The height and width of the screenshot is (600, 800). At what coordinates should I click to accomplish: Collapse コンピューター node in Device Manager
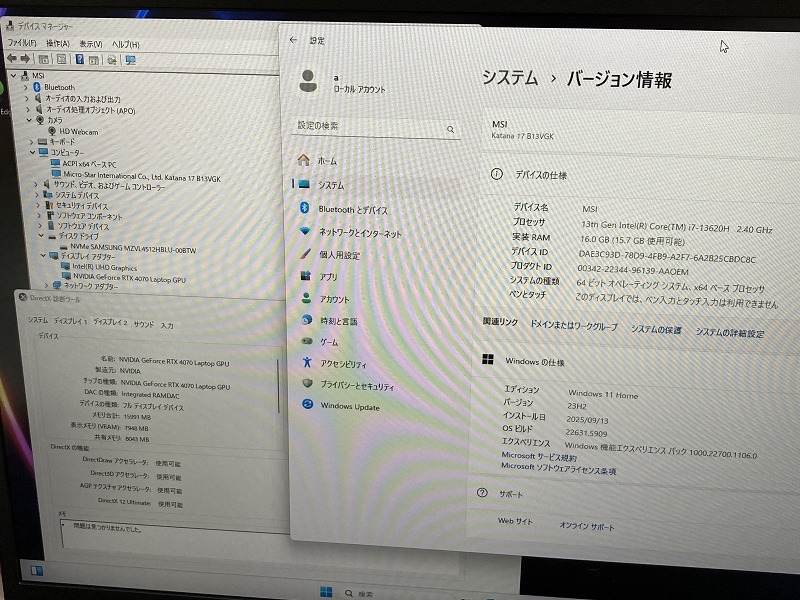pos(32,152)
